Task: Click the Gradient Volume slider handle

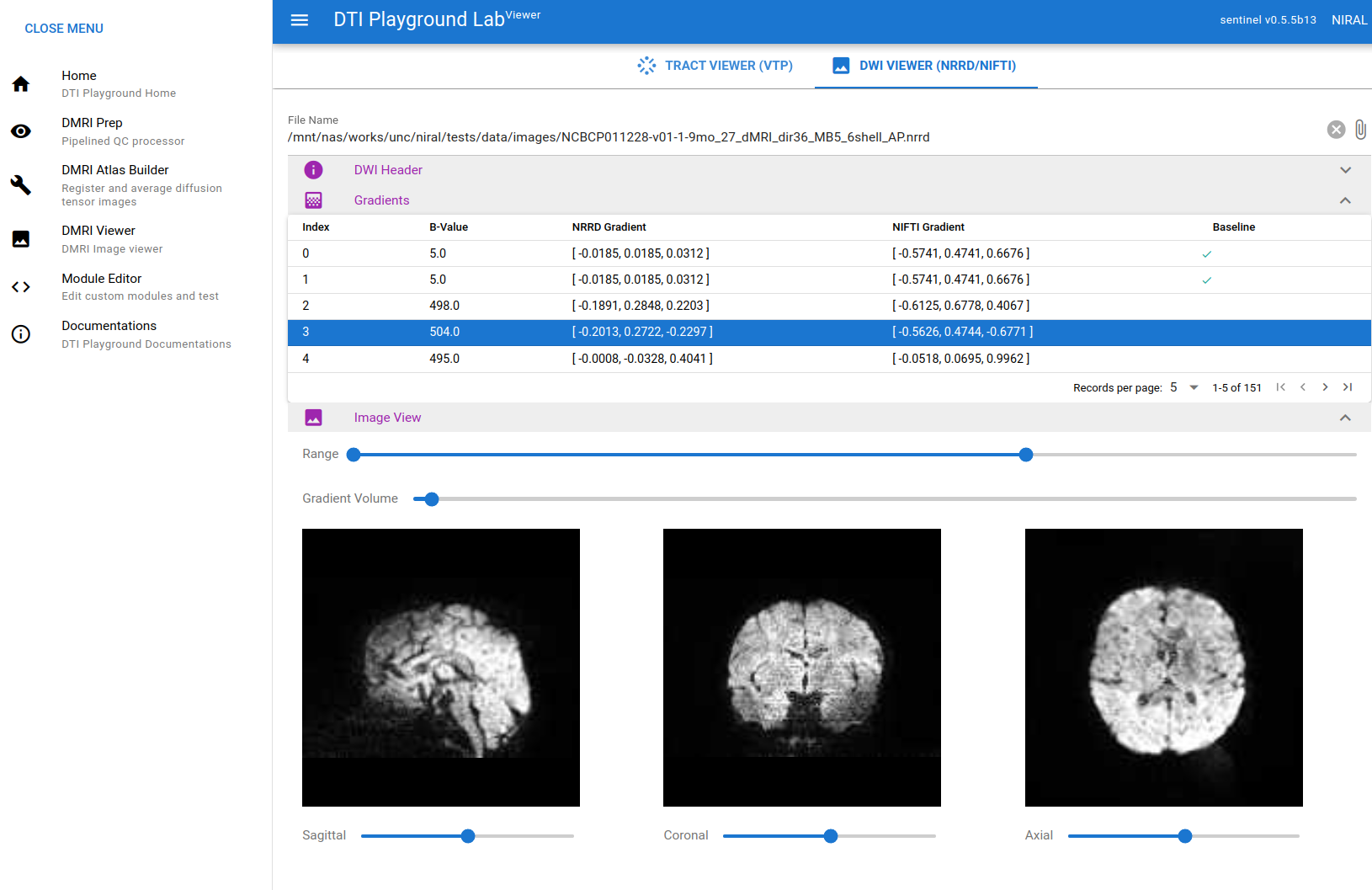Action: coord(432,499)
